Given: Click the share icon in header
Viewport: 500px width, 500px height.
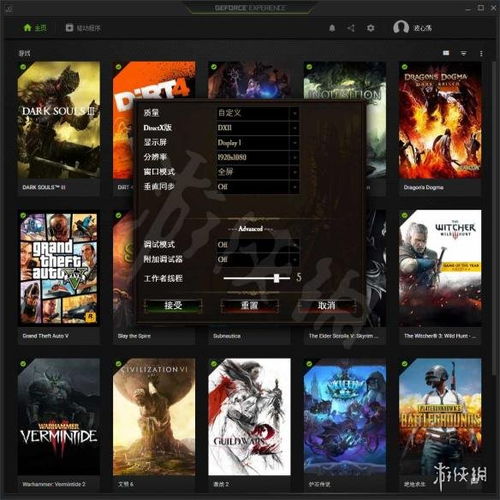Looking at the screenshot, I should [351, 28].
